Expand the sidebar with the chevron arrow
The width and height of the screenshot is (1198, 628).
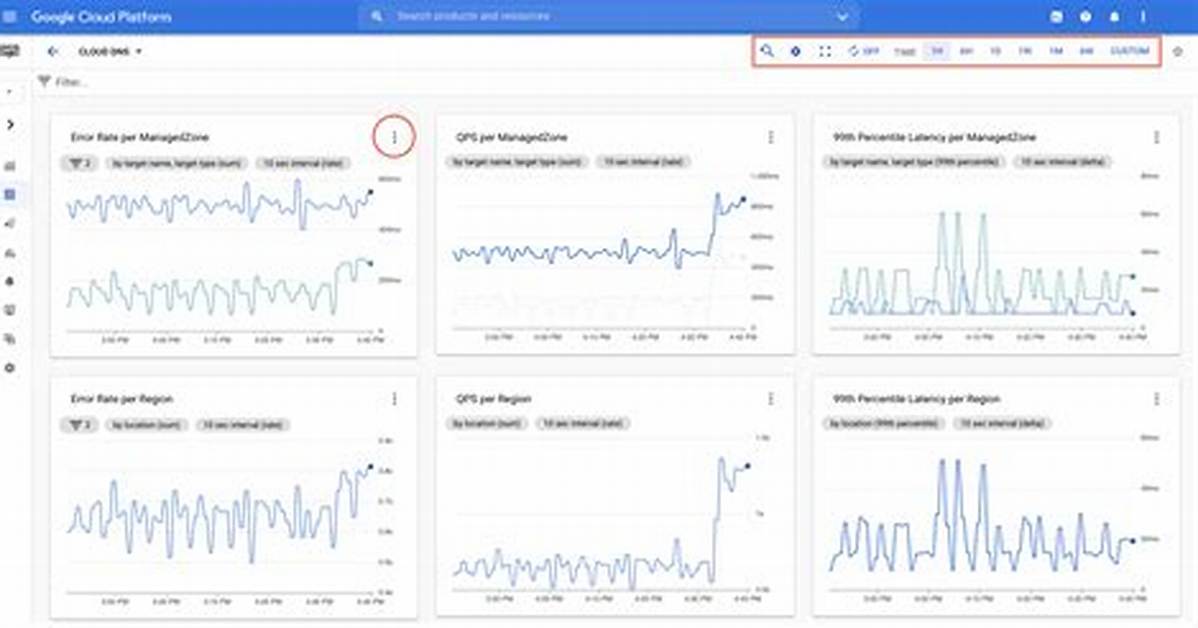coord(10,124)
